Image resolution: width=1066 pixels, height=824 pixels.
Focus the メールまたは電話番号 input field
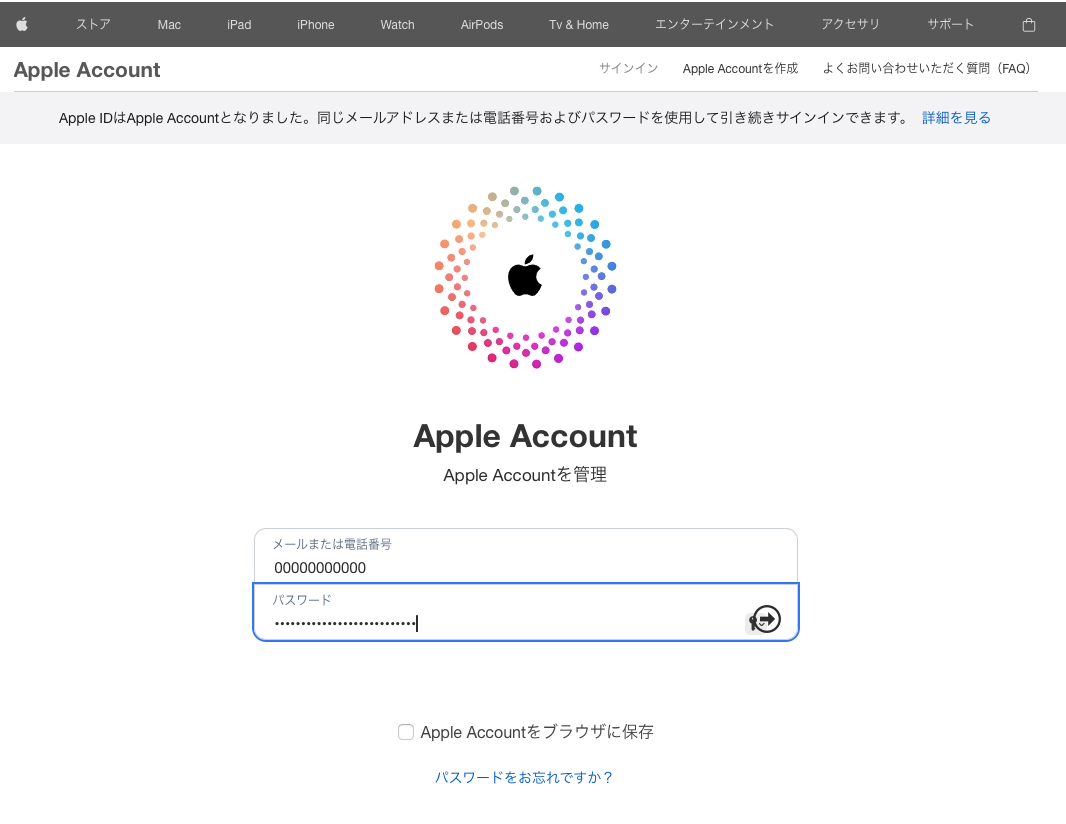[526, 556]
